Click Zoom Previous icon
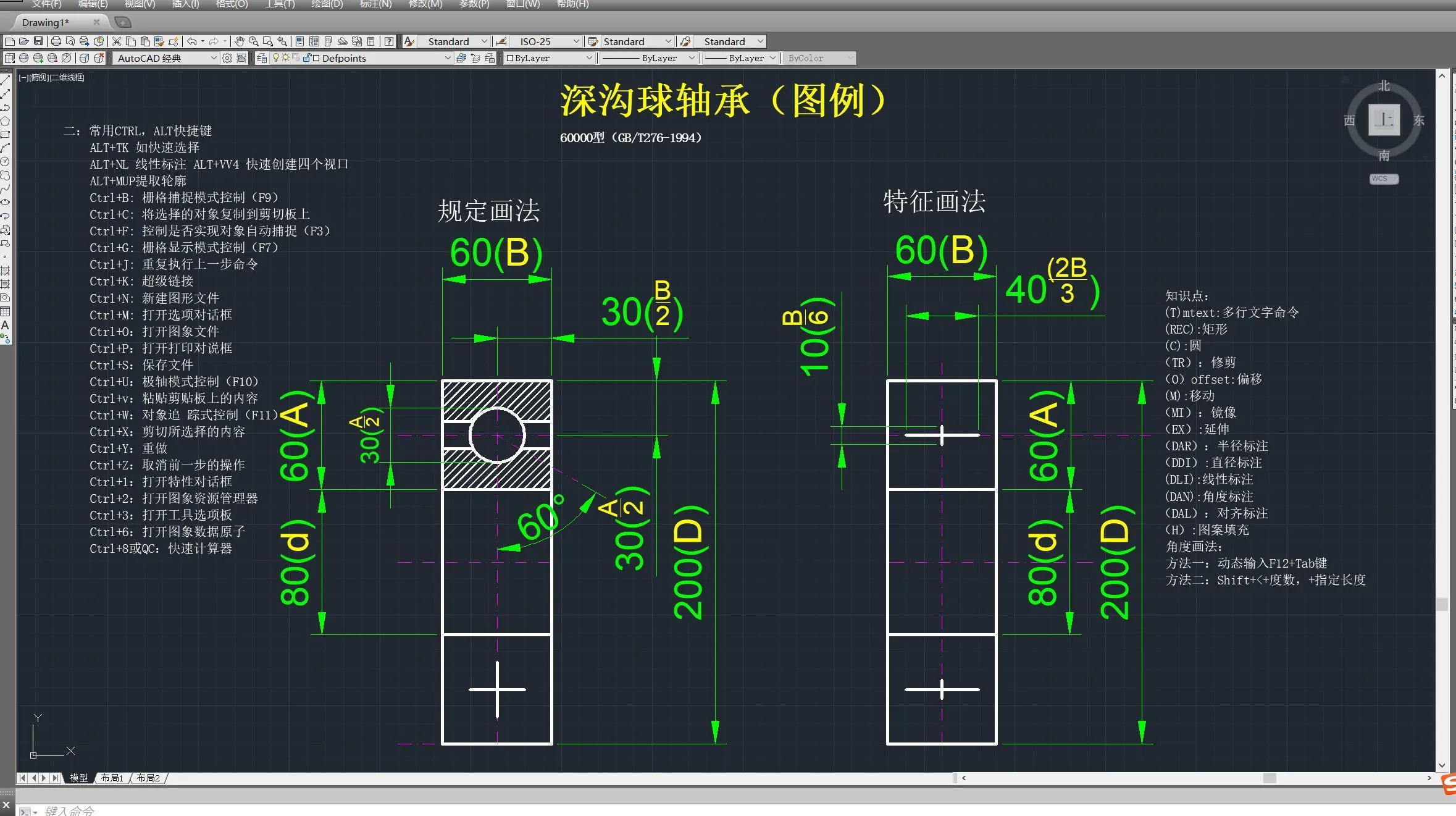Image resolution: width=1456 pixels, height=816 pixels. (x=282, y=41)
